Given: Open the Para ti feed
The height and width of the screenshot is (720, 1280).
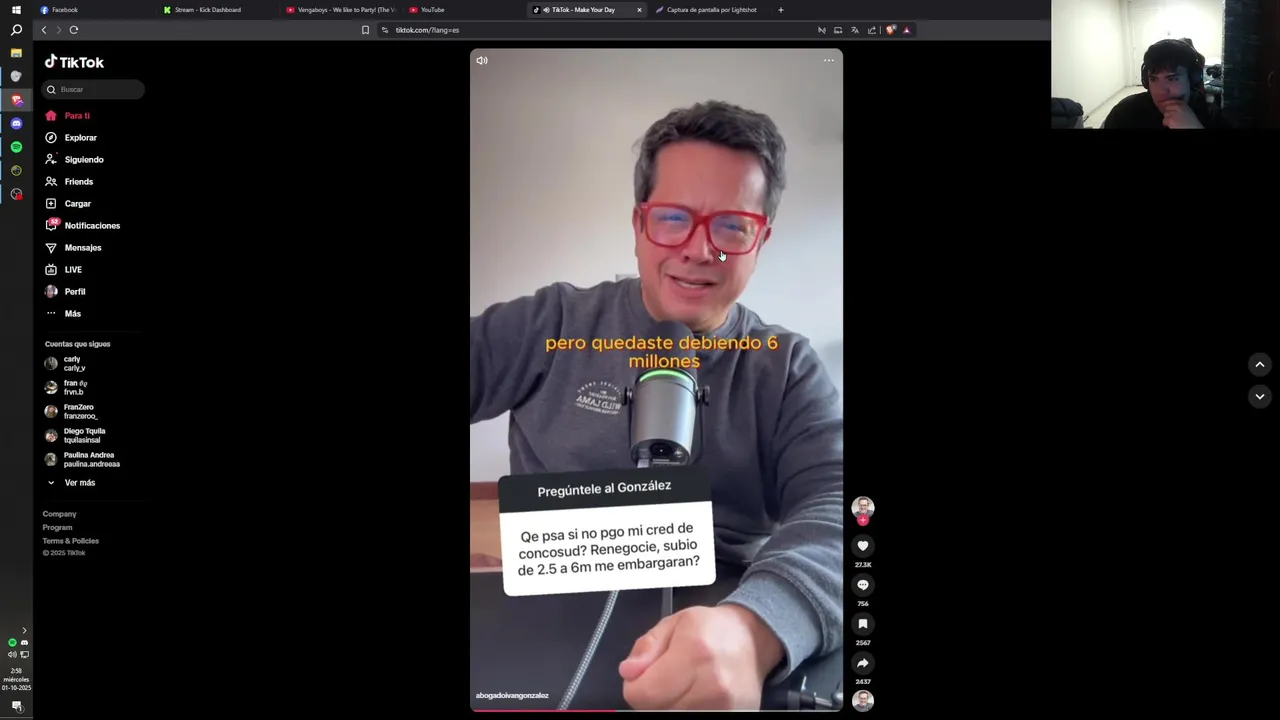Looking at the screenshot, I should click(67, 116).
